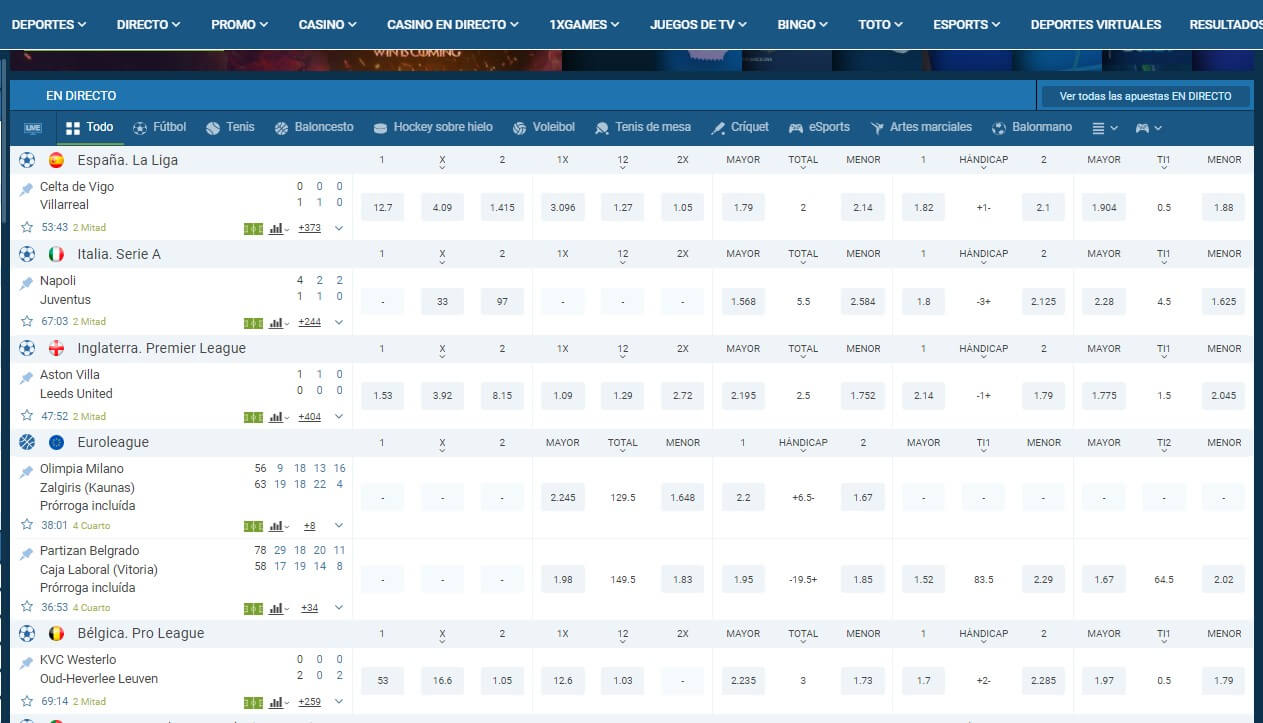Viewport: 1263px width, 723px height.
Task: Open the JUEGOS DE TV dropdown
Action: click(x=698, y=24)
